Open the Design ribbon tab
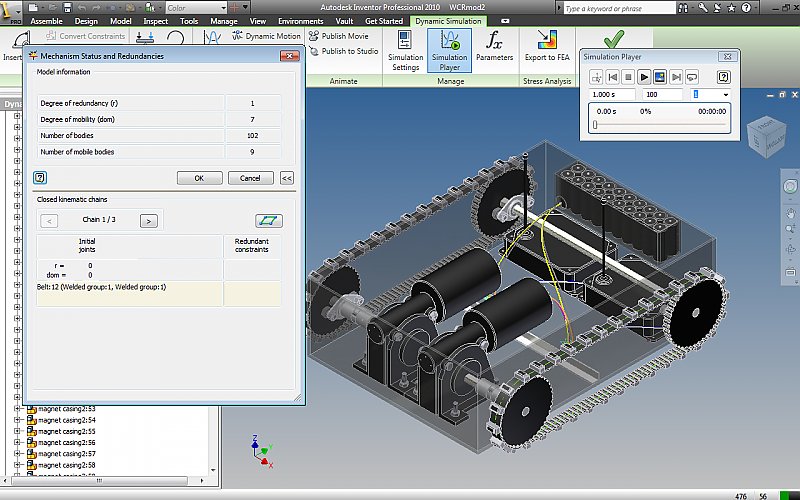This screenshot has width=800, height=500. pyautogui.click(x=86, y=21)
